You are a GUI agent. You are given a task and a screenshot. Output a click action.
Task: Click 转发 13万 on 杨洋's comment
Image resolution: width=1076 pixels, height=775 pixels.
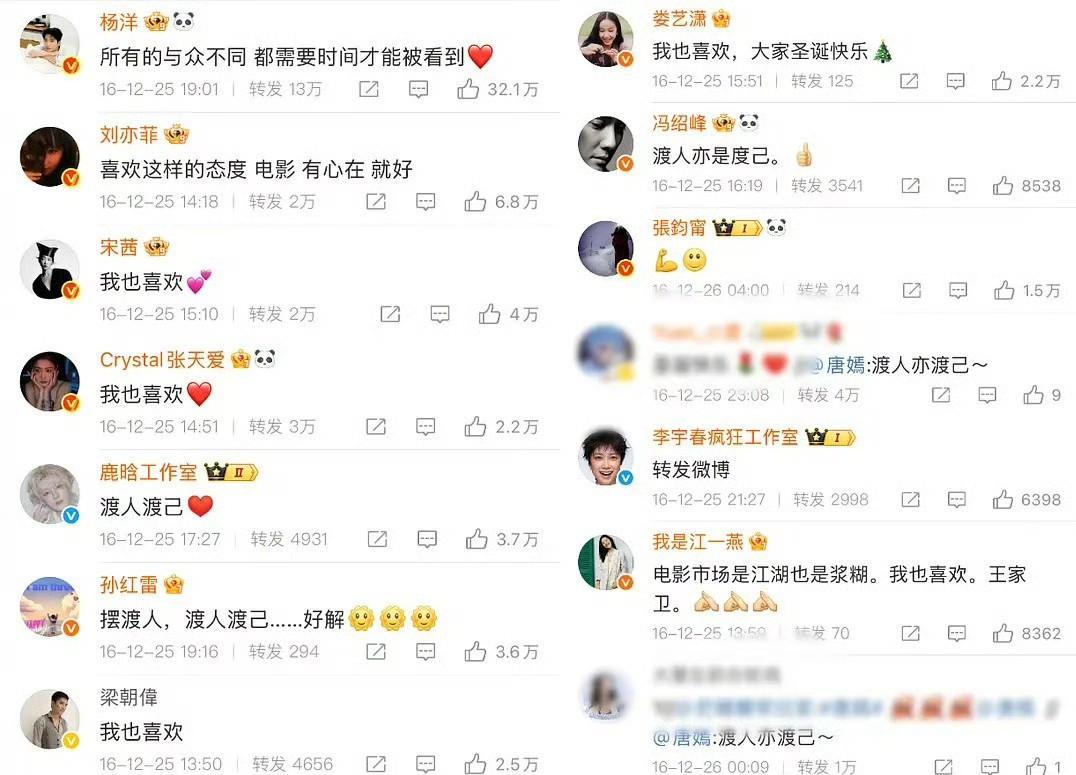[285, 89]
